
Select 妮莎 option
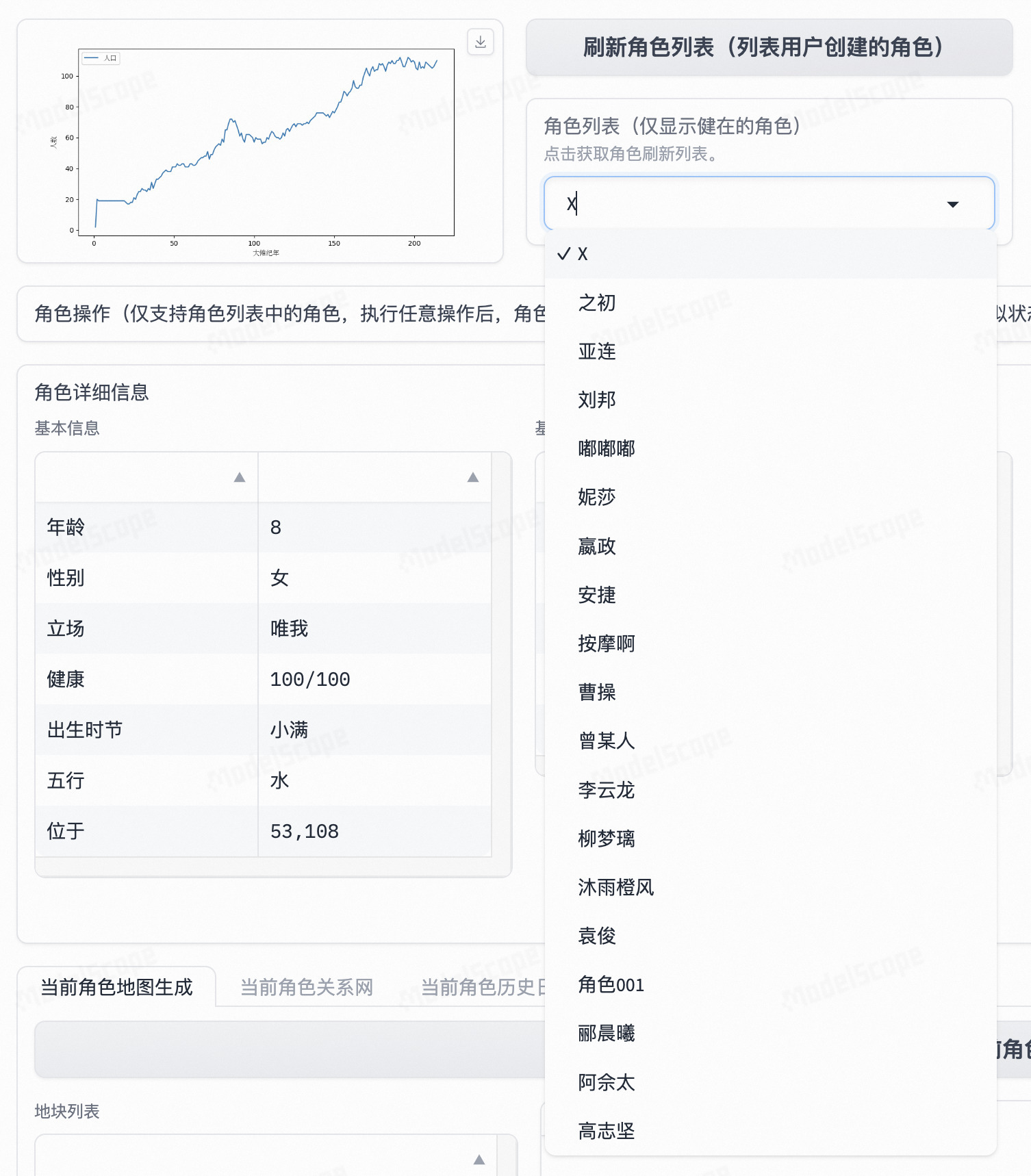(x=771, y=497)
